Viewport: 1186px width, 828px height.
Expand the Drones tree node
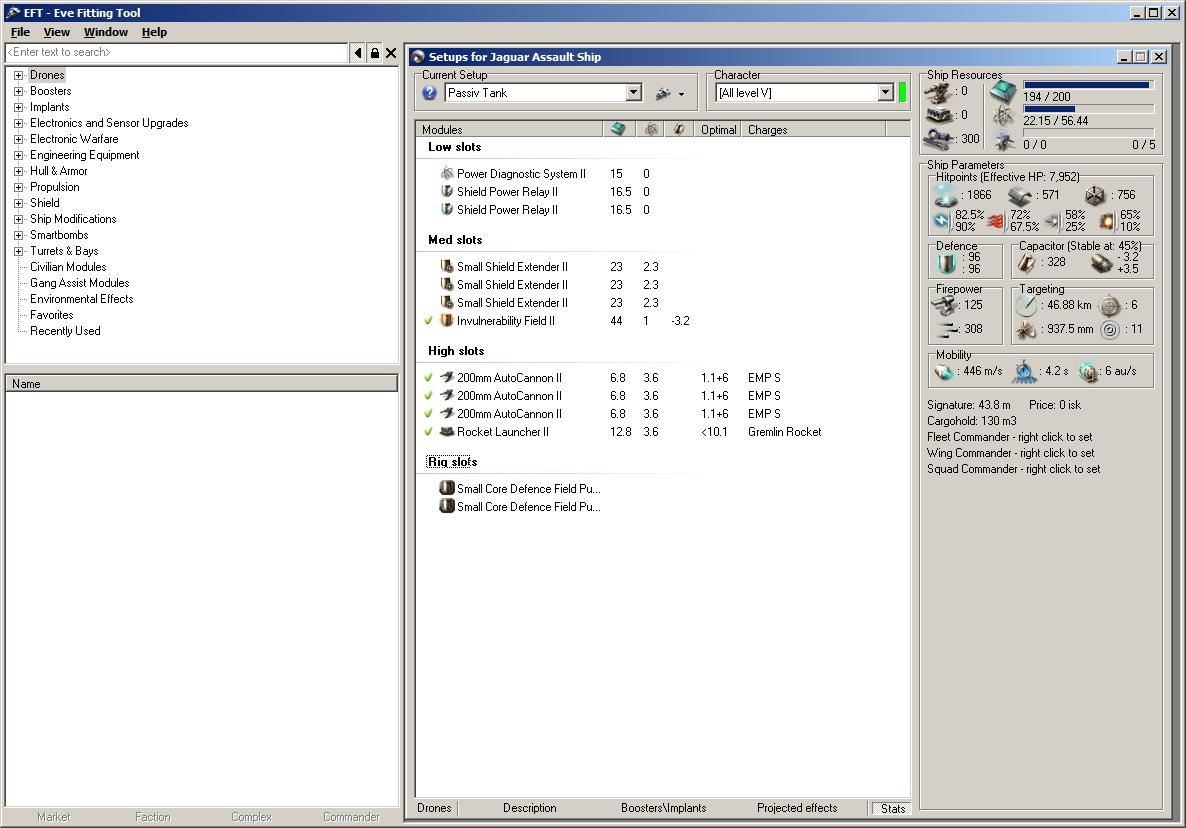point(19,75)
